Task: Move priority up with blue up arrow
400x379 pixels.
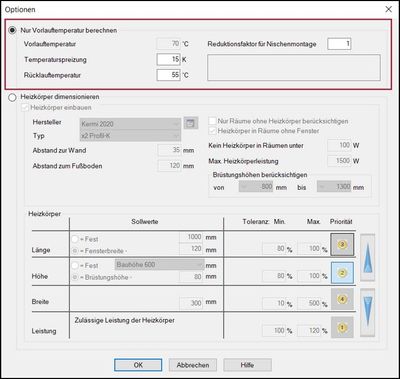Action: [x=368, y=257]
